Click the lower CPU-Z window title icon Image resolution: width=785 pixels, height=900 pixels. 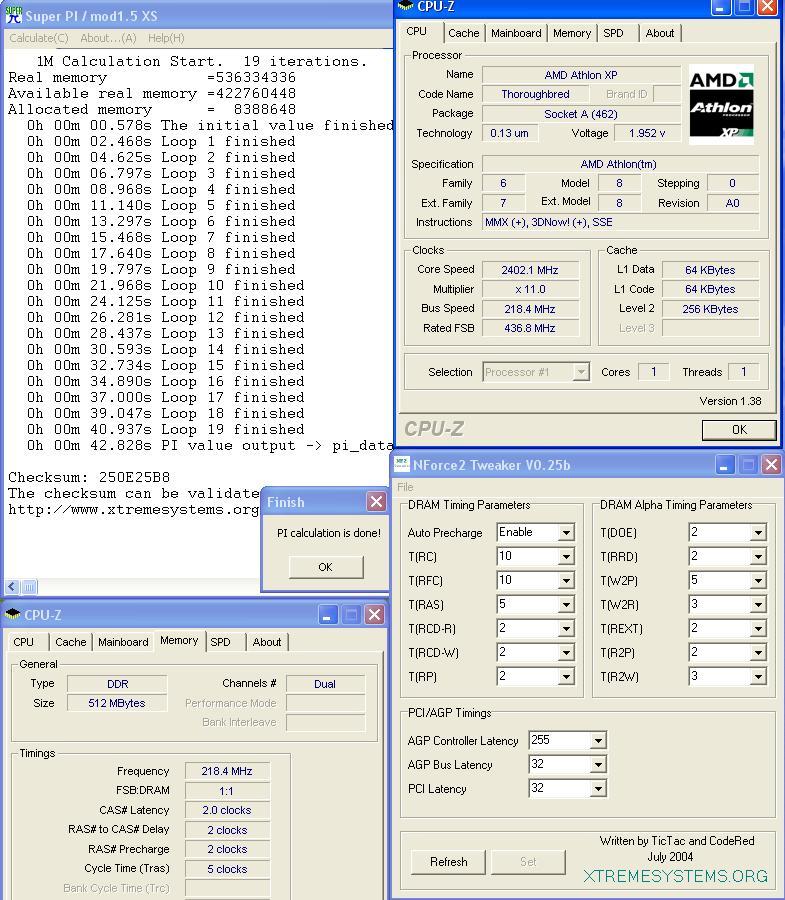click(13, 614)
